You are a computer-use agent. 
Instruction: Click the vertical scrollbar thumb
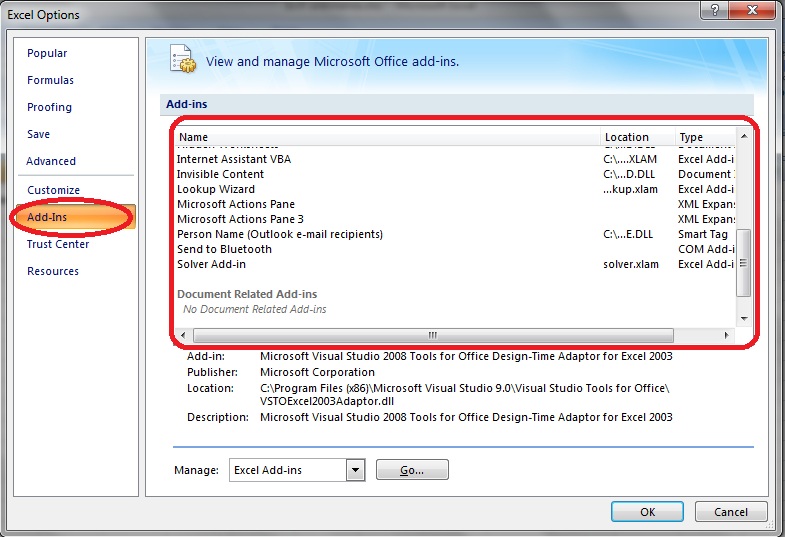744,263
